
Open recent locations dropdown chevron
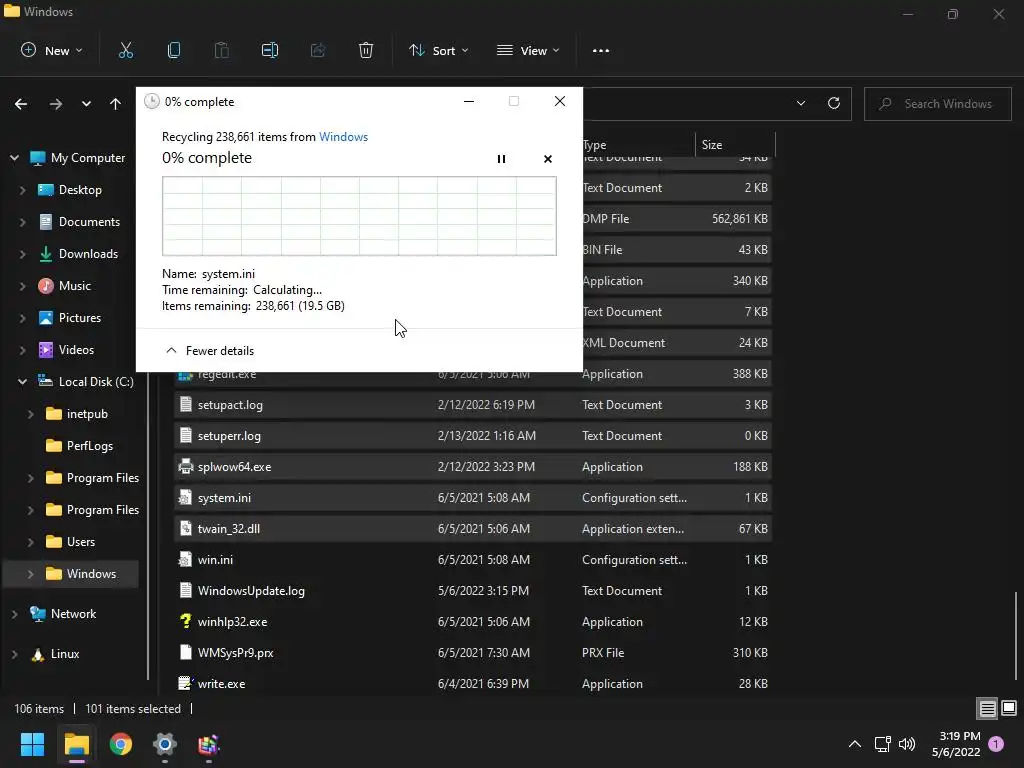tap(86, 104)
